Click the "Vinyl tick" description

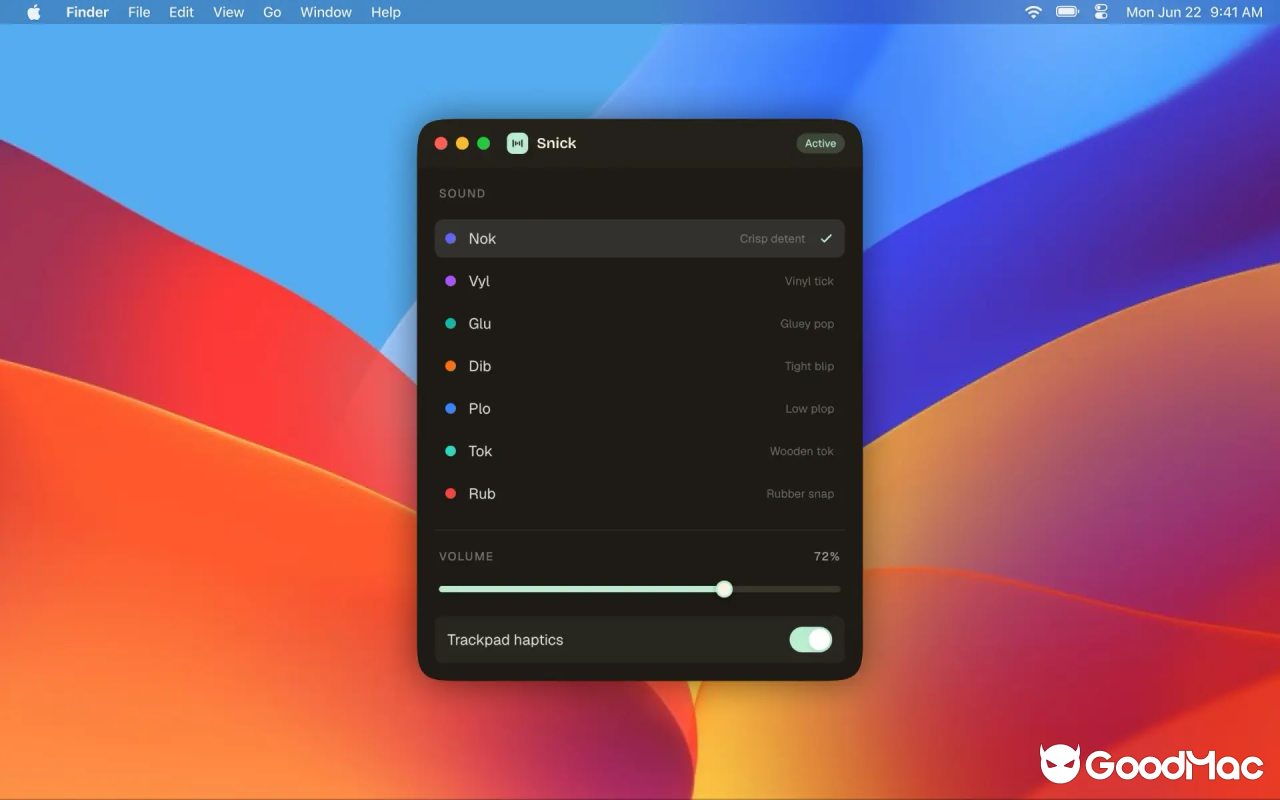pyautogui.click(x=809, y=281)
